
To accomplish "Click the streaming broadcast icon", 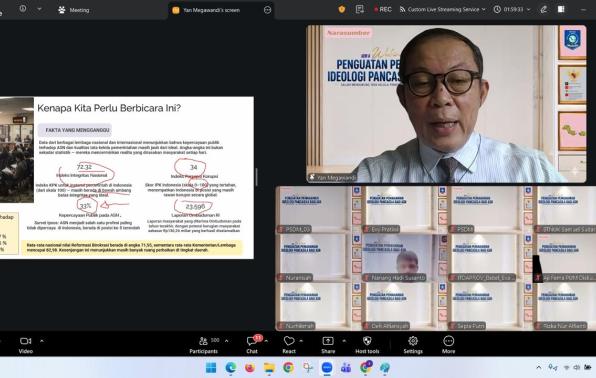I will point(403,9).
